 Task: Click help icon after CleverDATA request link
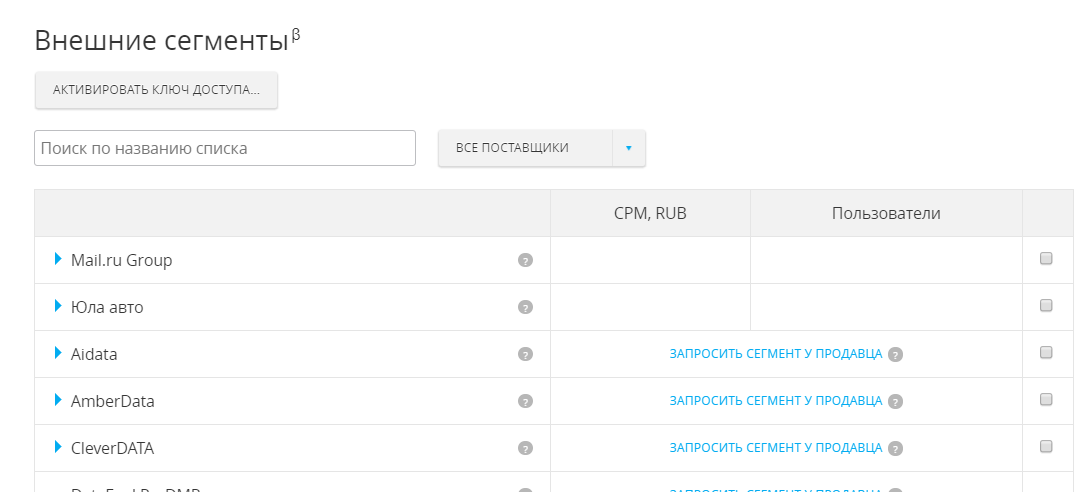click(x=895, y=448)
